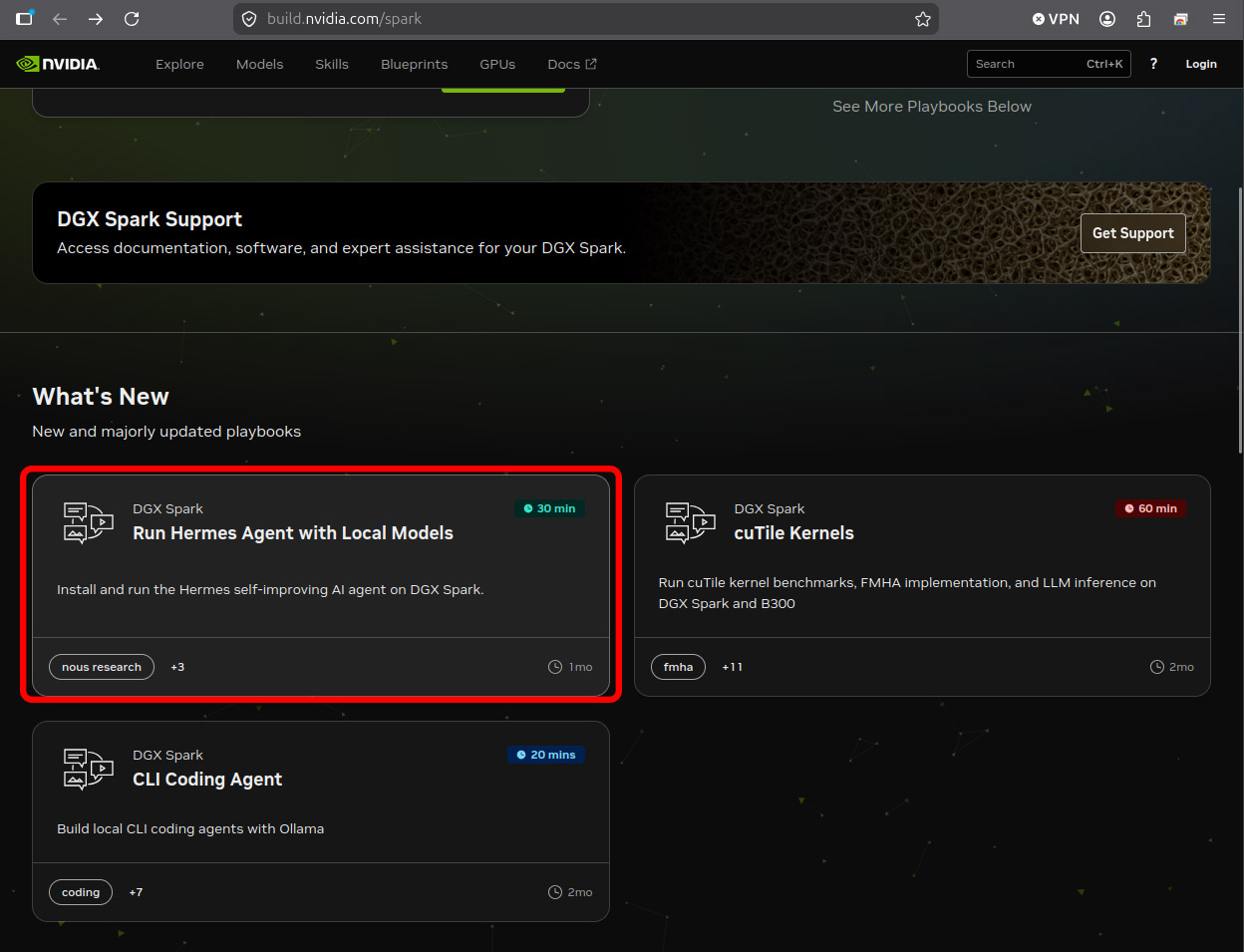
Task: Click the site security shield icon
Action: tap(249, 19)
